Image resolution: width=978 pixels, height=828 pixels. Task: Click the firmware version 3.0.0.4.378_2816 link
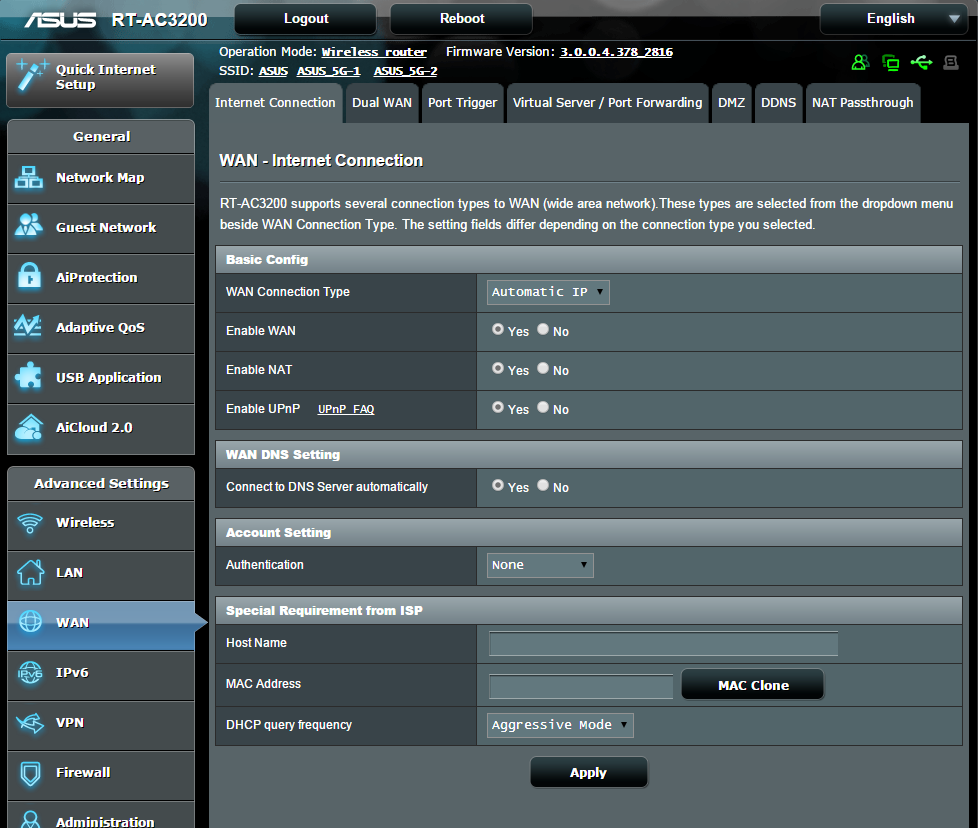616,52
